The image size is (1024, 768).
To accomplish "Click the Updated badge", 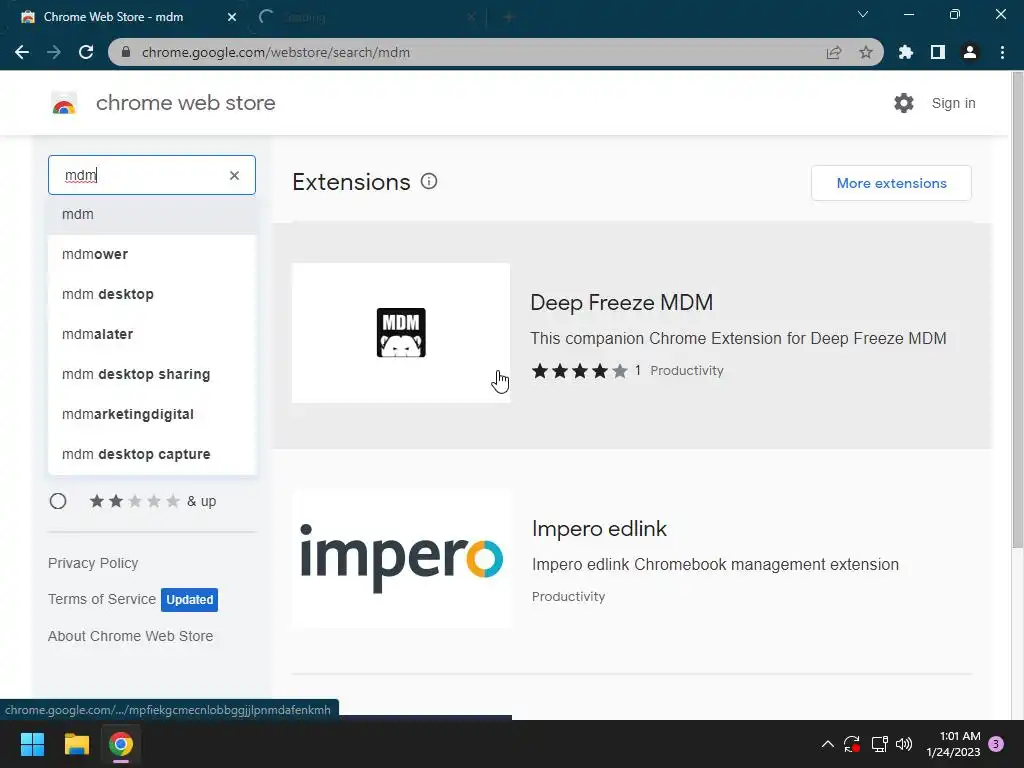I will point(189,600).
